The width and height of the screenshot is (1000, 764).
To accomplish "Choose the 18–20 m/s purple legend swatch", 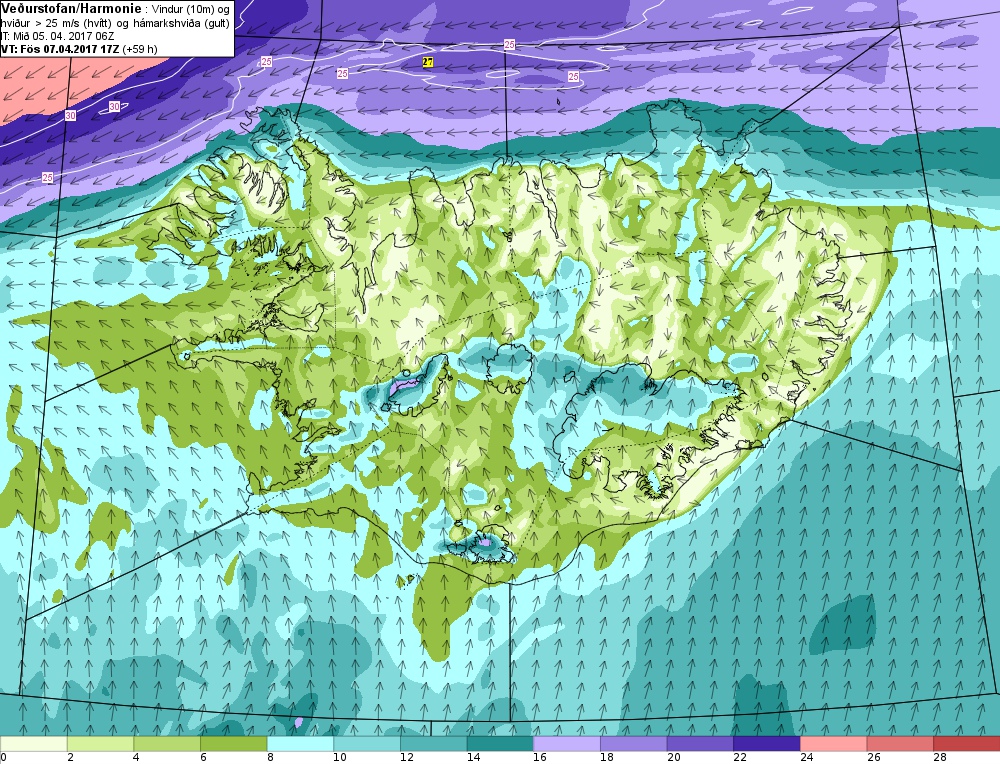I will tap(633, 744).
